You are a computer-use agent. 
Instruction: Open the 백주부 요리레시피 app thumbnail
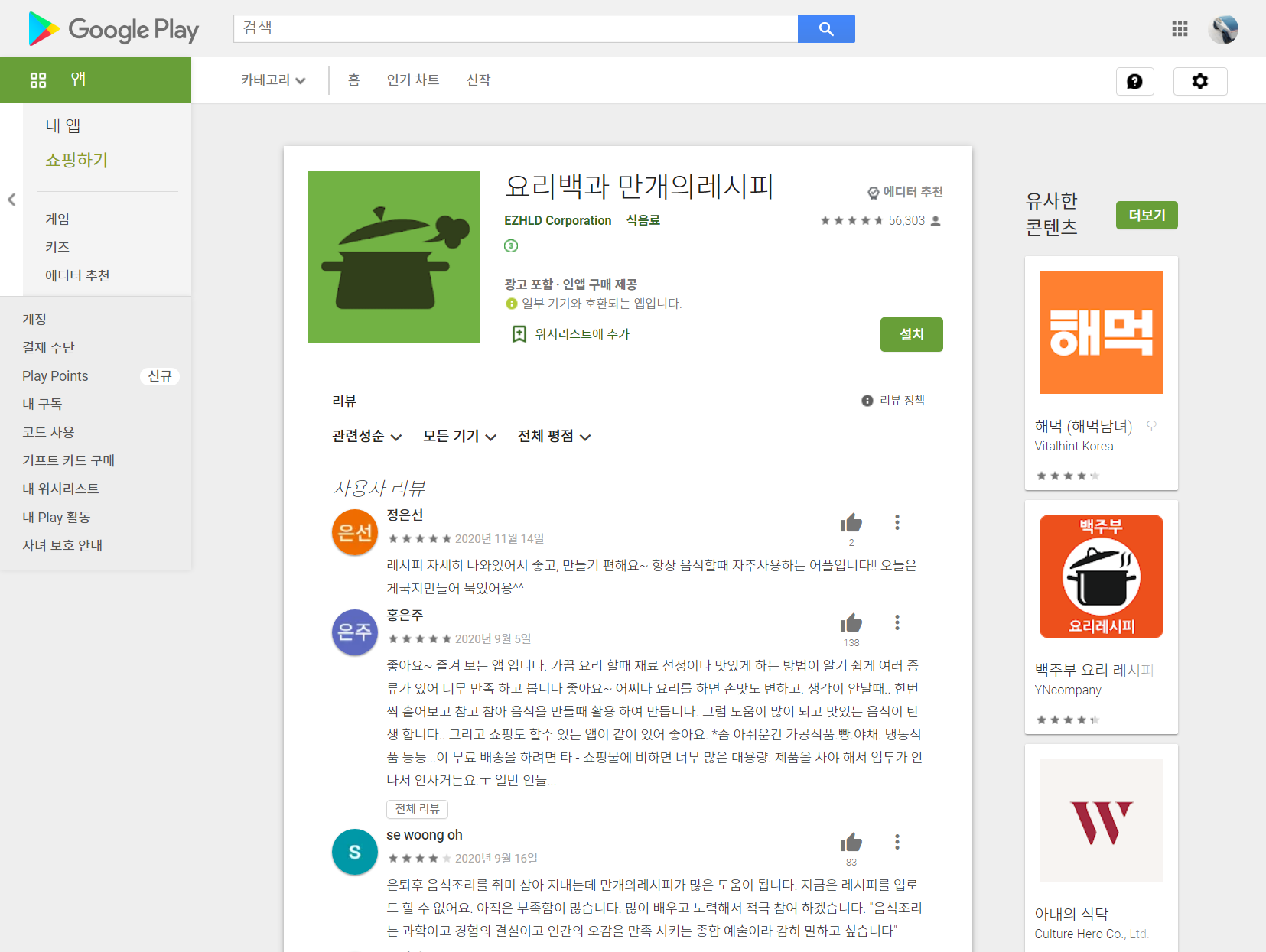click(x=1102, y=577)
